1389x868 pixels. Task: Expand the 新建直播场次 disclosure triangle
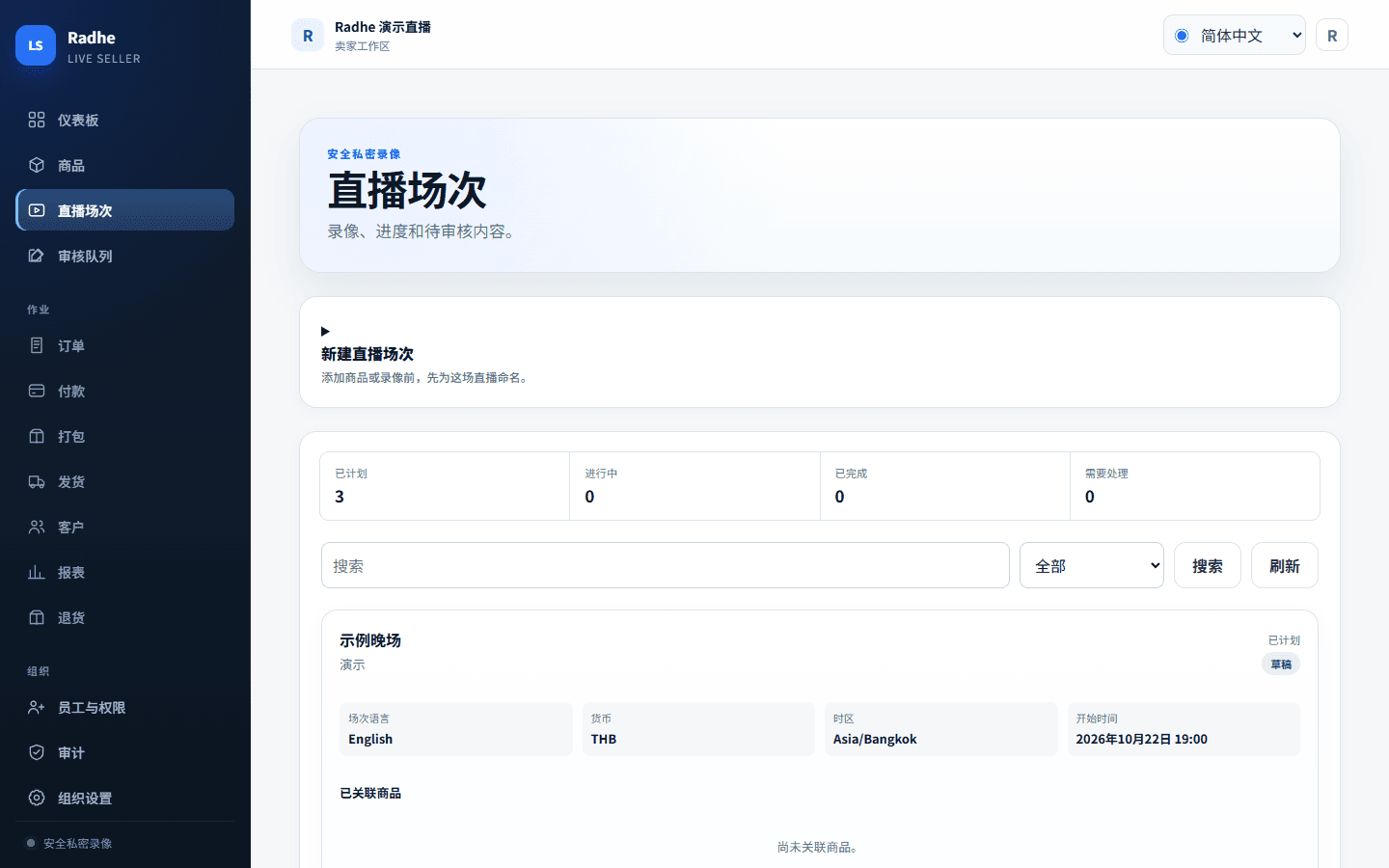click(x=325, y=331)
